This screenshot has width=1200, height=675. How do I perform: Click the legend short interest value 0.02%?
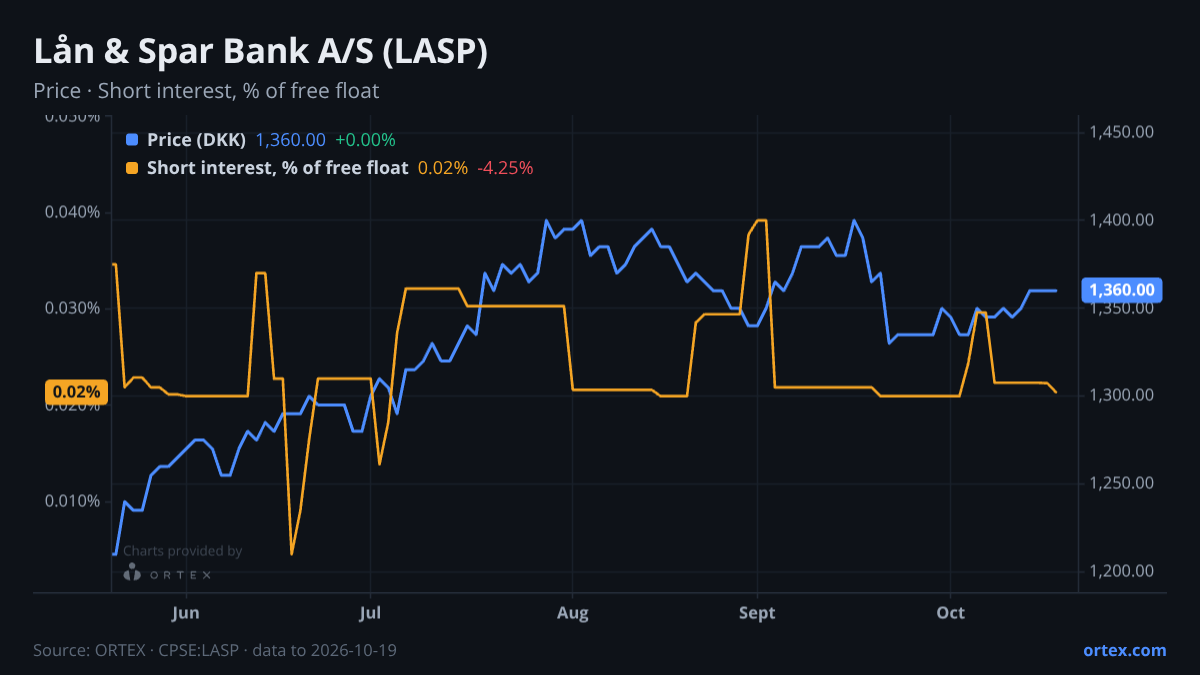[x=443, y=168]
